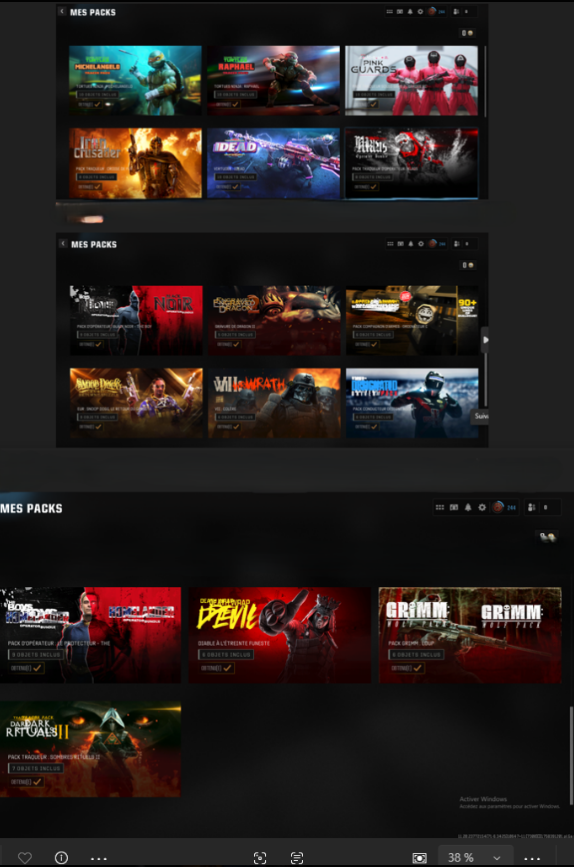Select the Raphael turtle pack card
Screen dimensions: 574x867
274,80
